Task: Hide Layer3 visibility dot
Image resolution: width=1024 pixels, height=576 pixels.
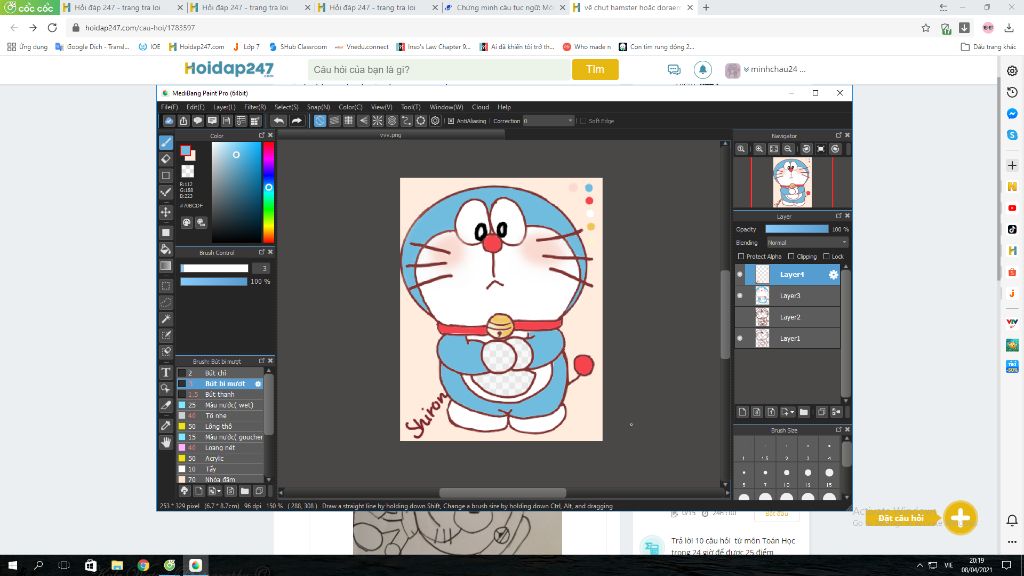Action: pyautogui.click(x=740, y=296)
